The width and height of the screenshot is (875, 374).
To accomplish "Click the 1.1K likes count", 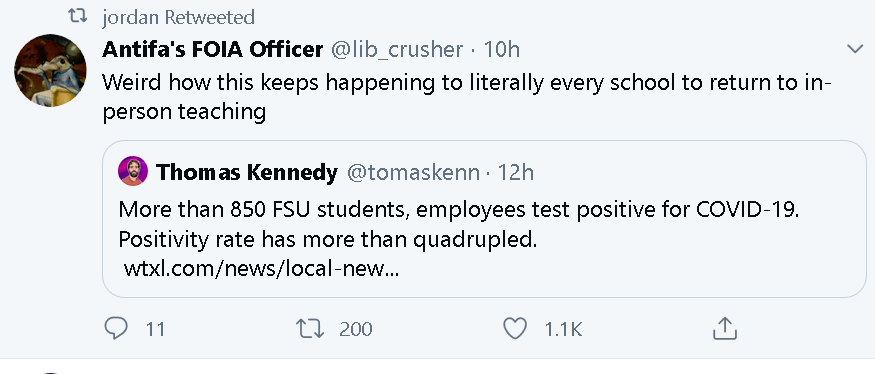I will [563, 329].
